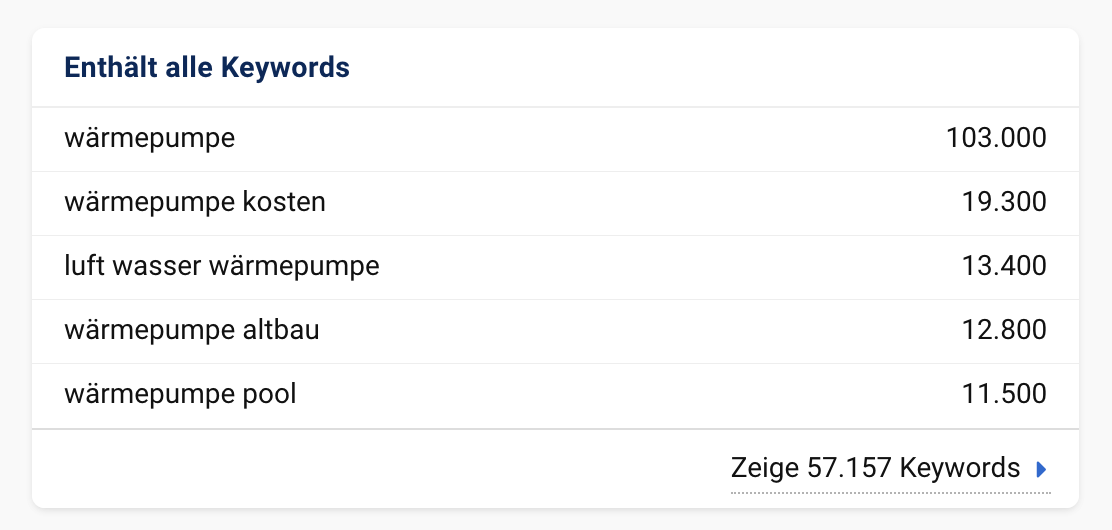1112x530 pixels.
Task: Click the search volume 19.300
Action: 1004,201
